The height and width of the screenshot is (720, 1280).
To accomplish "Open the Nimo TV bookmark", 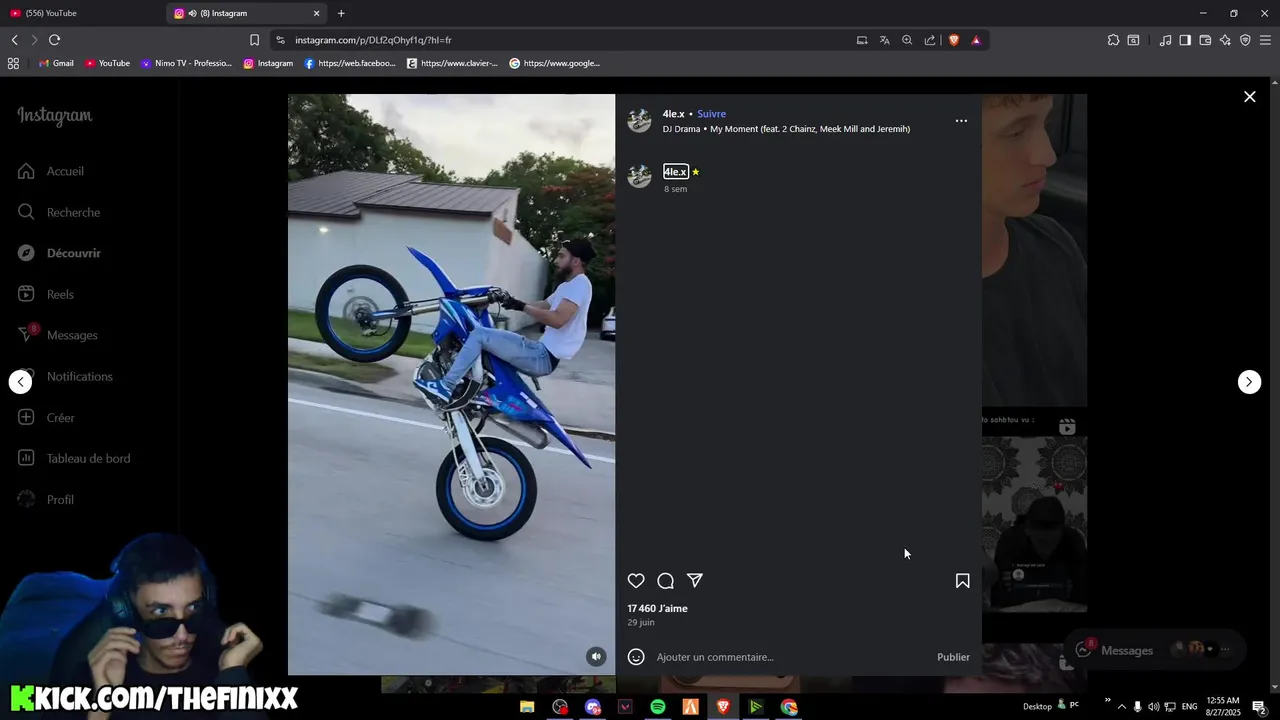I will click(186, 63).
